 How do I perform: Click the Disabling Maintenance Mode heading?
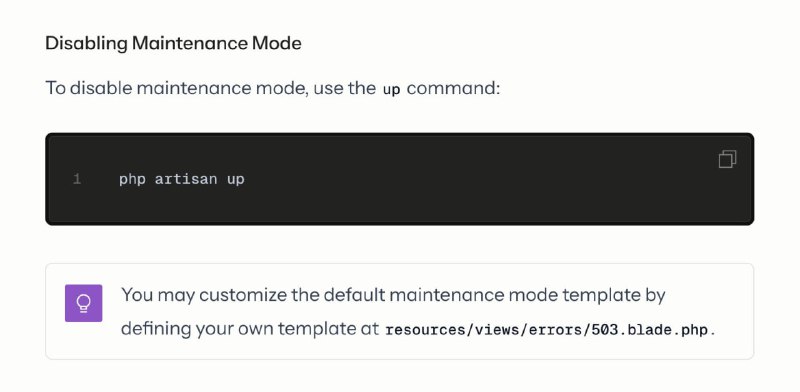pyautogui.click(x=173, y=43)
